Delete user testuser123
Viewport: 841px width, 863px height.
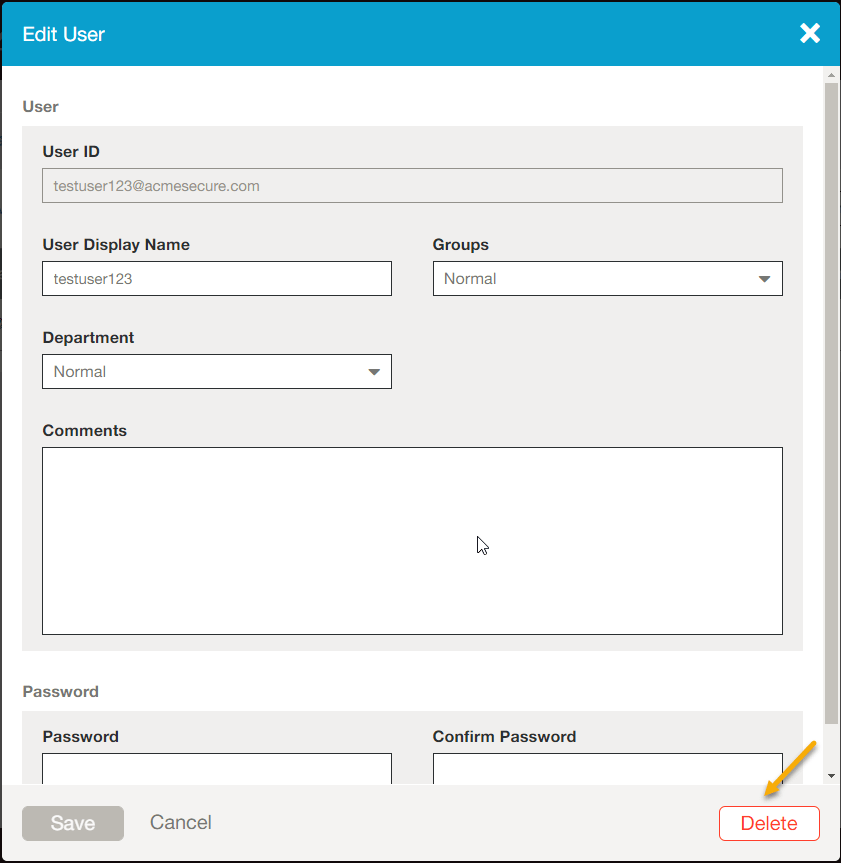769,822
